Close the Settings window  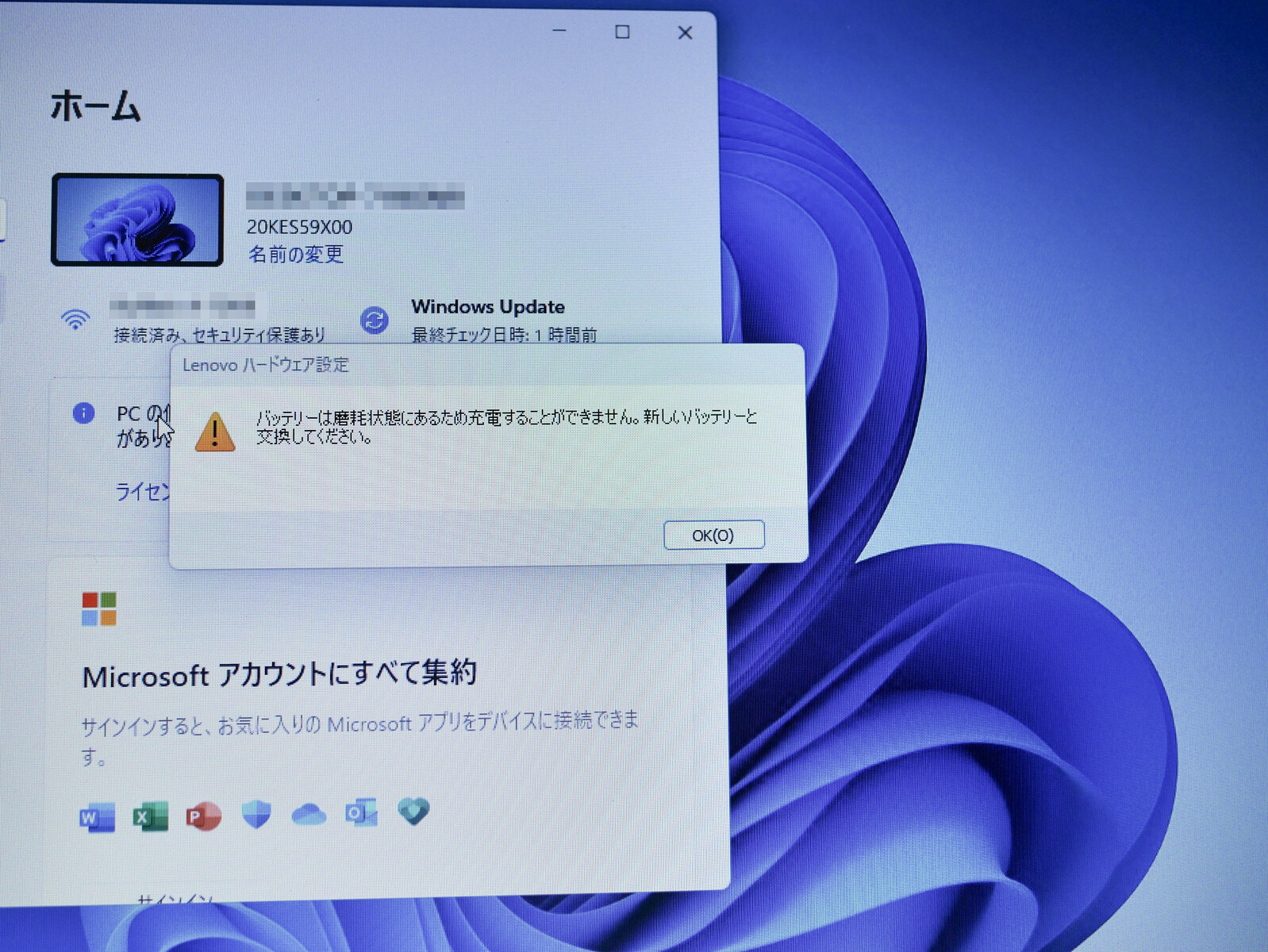685,33
